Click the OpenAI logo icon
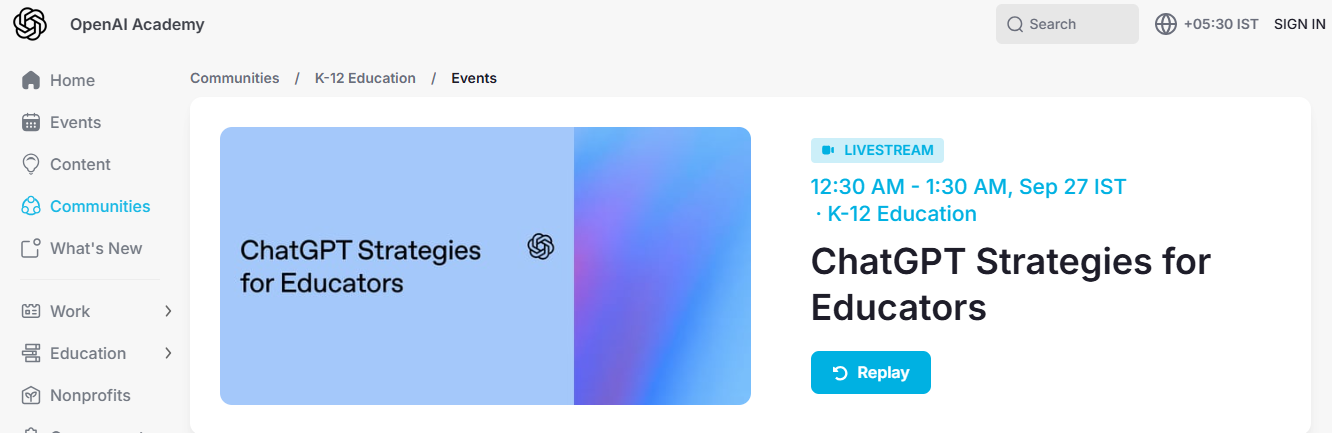This screenshot has height=433, width=1332. point(30,24)
